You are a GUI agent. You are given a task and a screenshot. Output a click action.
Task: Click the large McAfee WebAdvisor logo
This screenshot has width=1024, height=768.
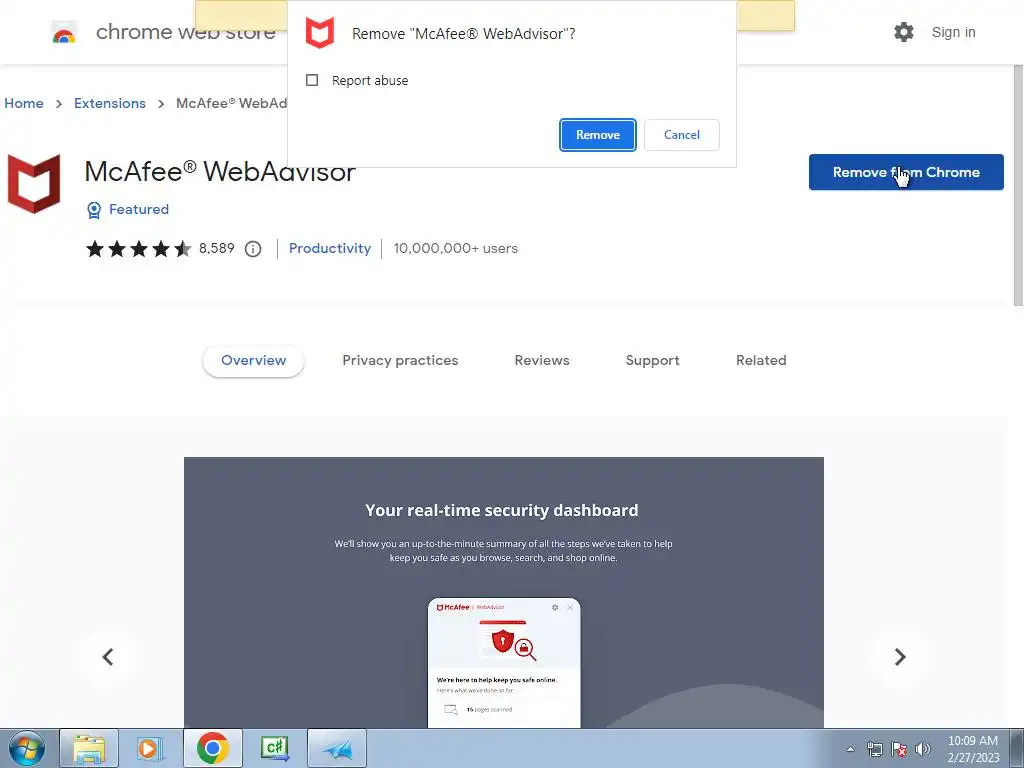pyautogui.click(x=34, y=184)
